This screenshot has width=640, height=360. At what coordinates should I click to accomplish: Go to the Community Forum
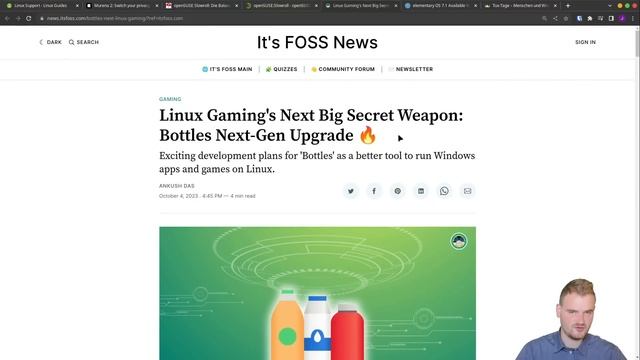tap(343, 69)
